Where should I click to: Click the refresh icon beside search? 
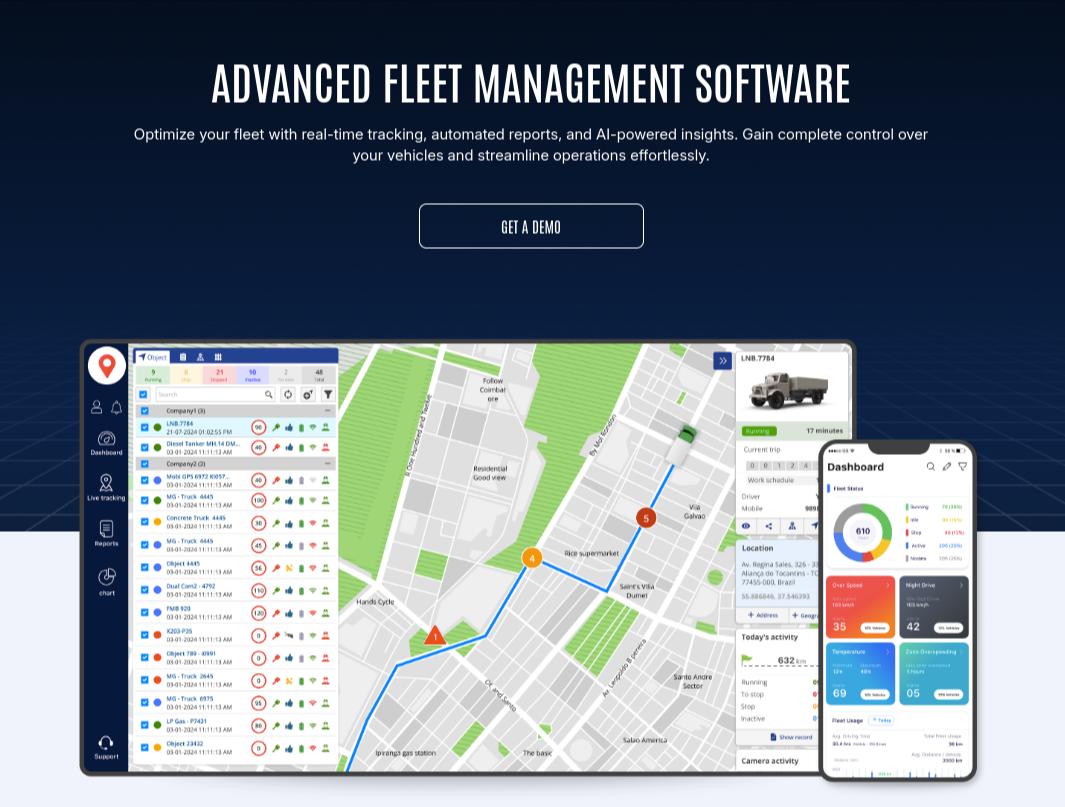pos(287,395)
